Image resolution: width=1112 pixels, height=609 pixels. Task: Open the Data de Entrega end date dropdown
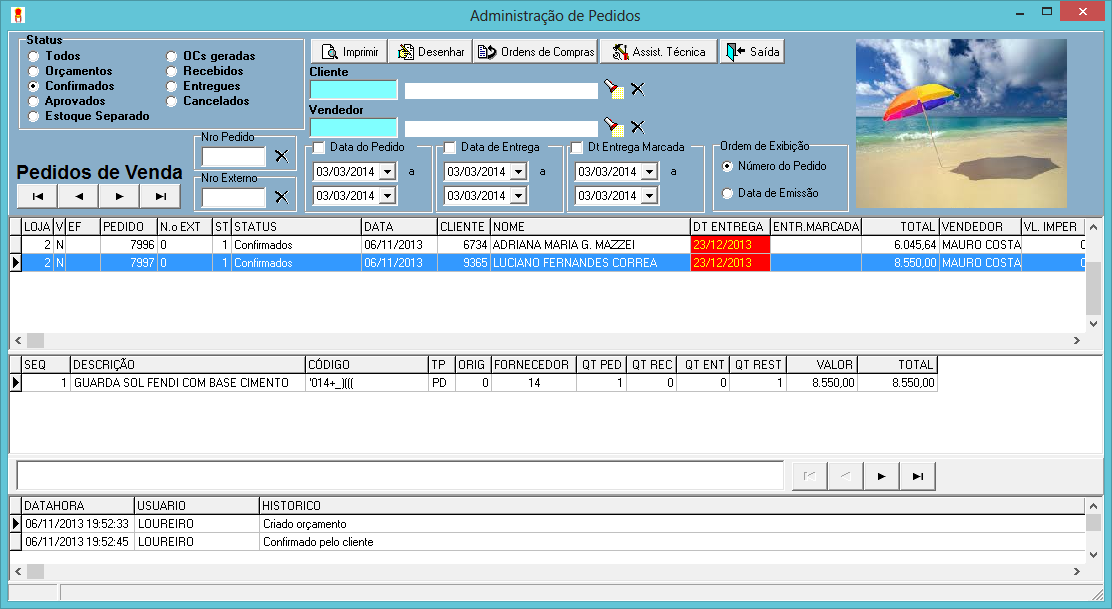pyautogui.click(x=517, y=196)
